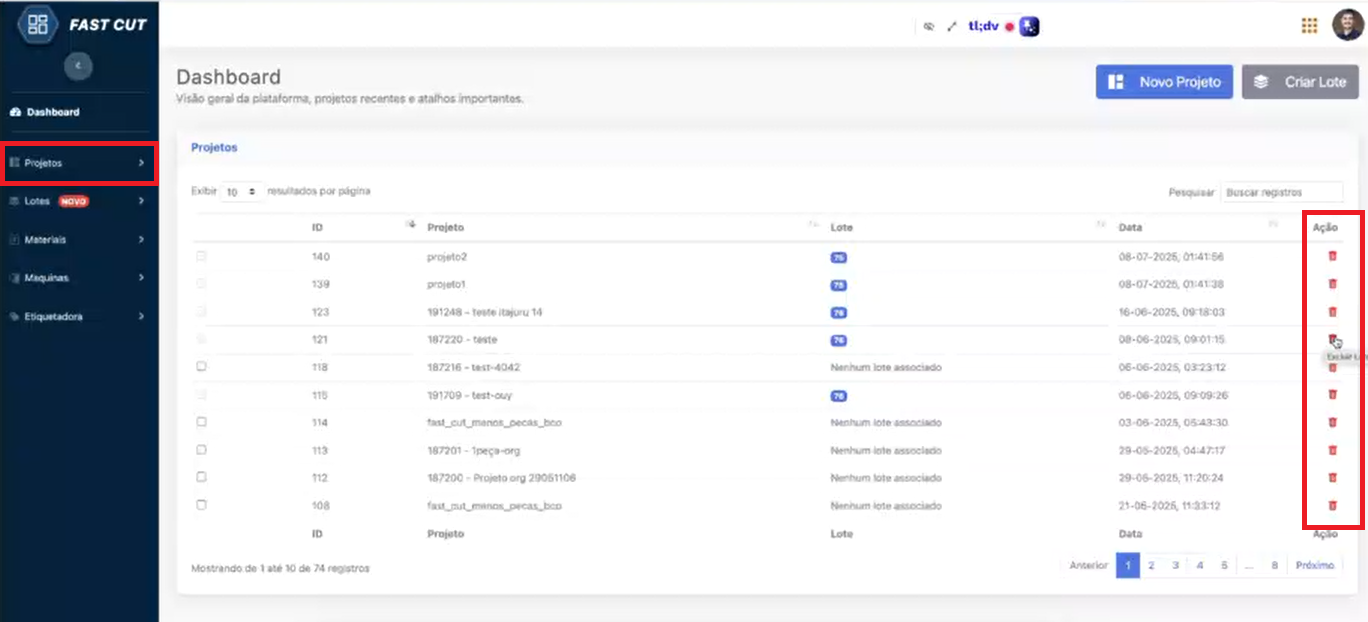Click the tl;dv logo in top bar
Screen dimensions: 1368x622
tap(983, 26)
